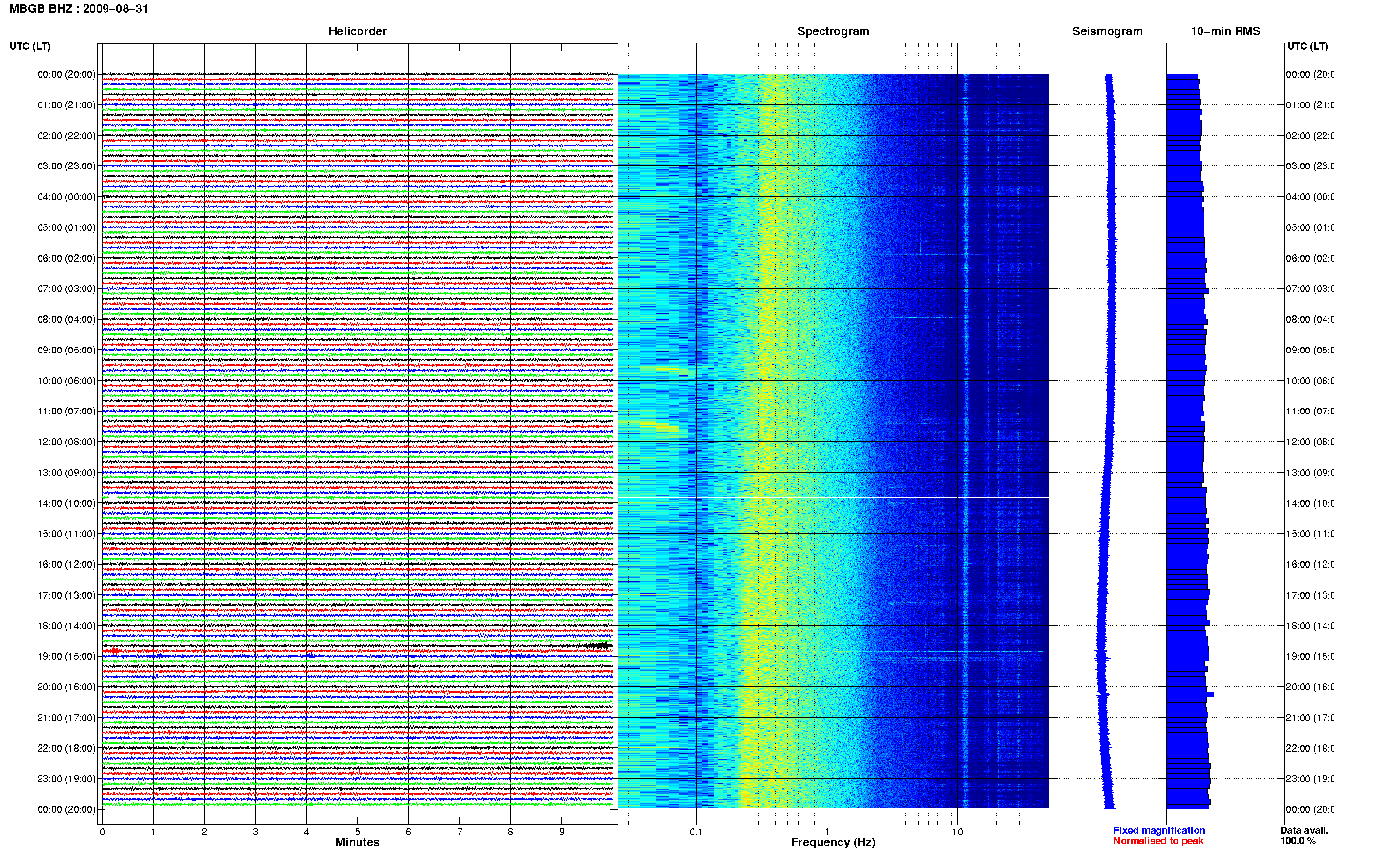
Task: Click the 'Normalised to peak' legend text
Action: pos(1158,841)
